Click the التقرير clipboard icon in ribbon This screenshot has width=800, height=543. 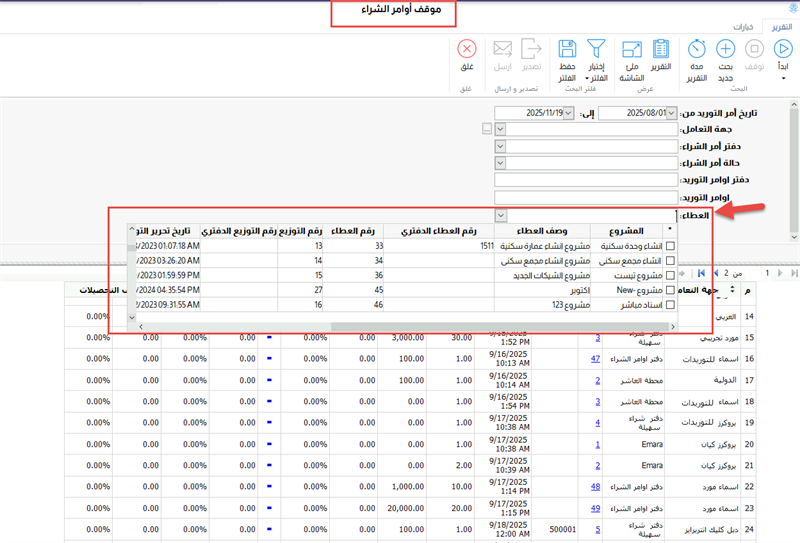coord(661,49)
